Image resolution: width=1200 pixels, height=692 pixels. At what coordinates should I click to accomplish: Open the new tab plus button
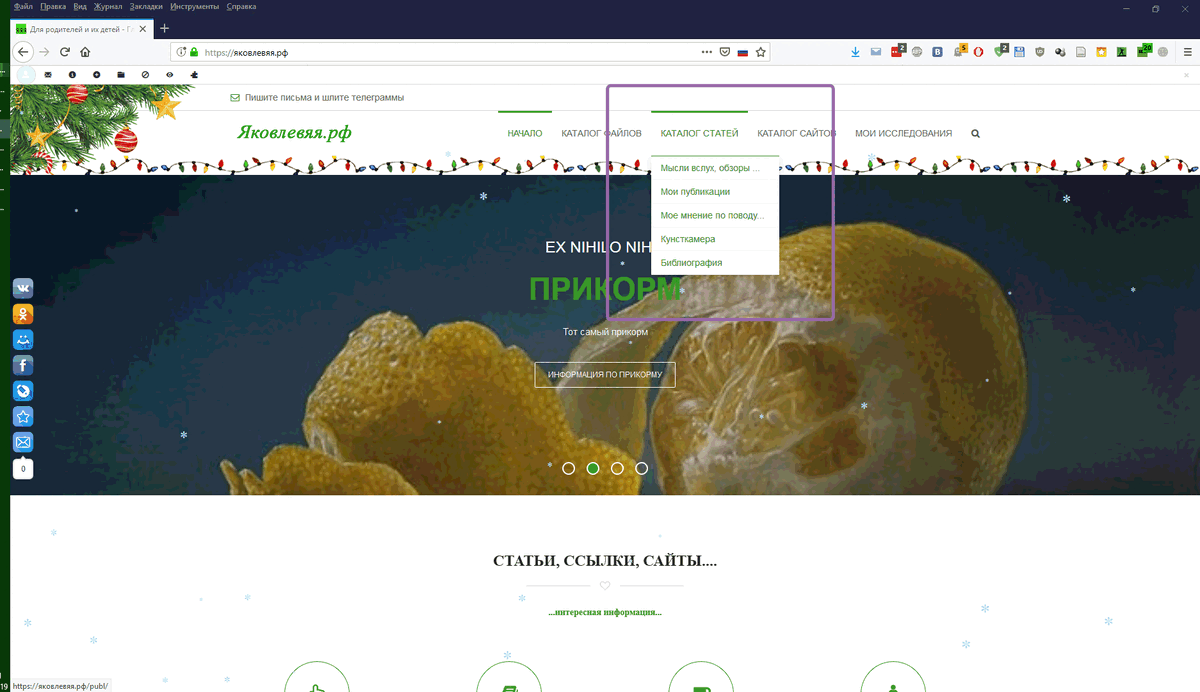click(165, 28)
